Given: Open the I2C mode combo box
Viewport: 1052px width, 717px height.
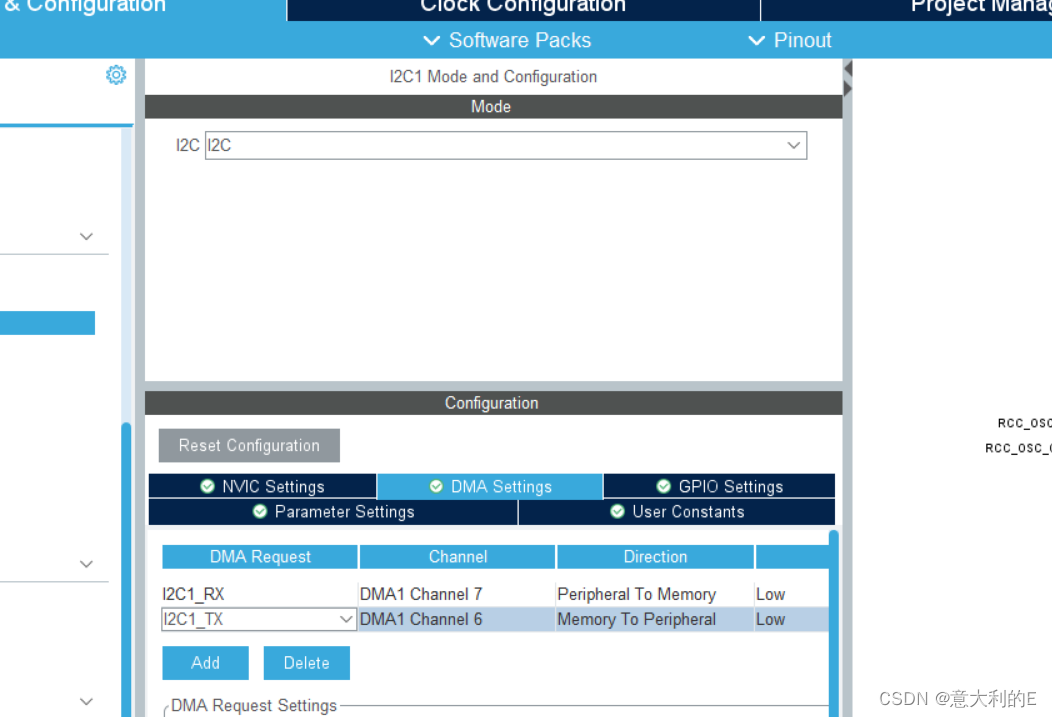Looking at the screenshot, I should point(793,145).
